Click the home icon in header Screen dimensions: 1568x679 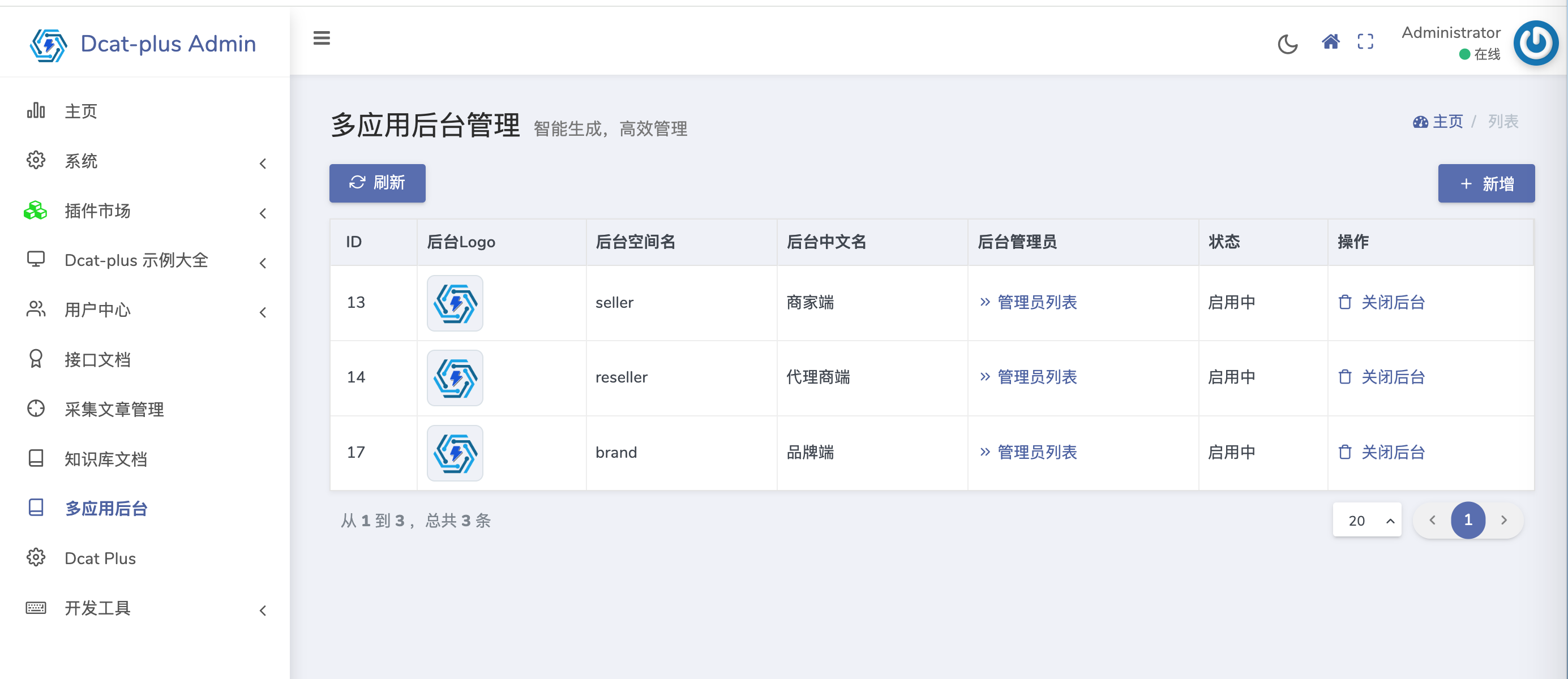click(x=1330, y=41)
